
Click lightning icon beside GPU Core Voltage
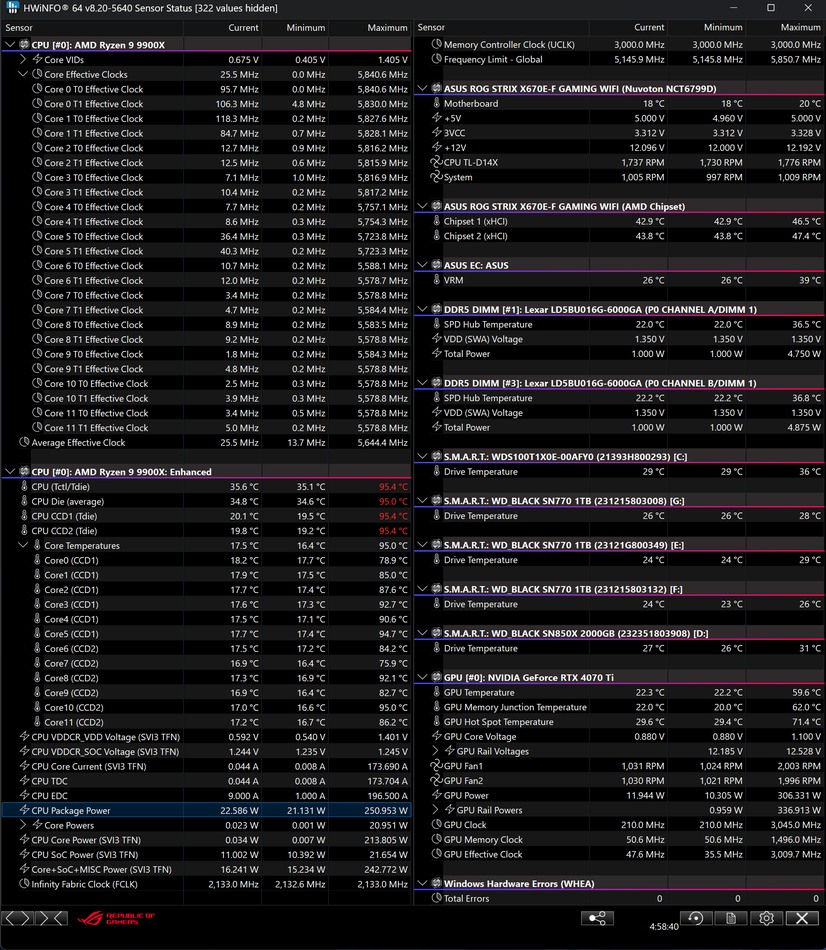click(x=436, y=737)
